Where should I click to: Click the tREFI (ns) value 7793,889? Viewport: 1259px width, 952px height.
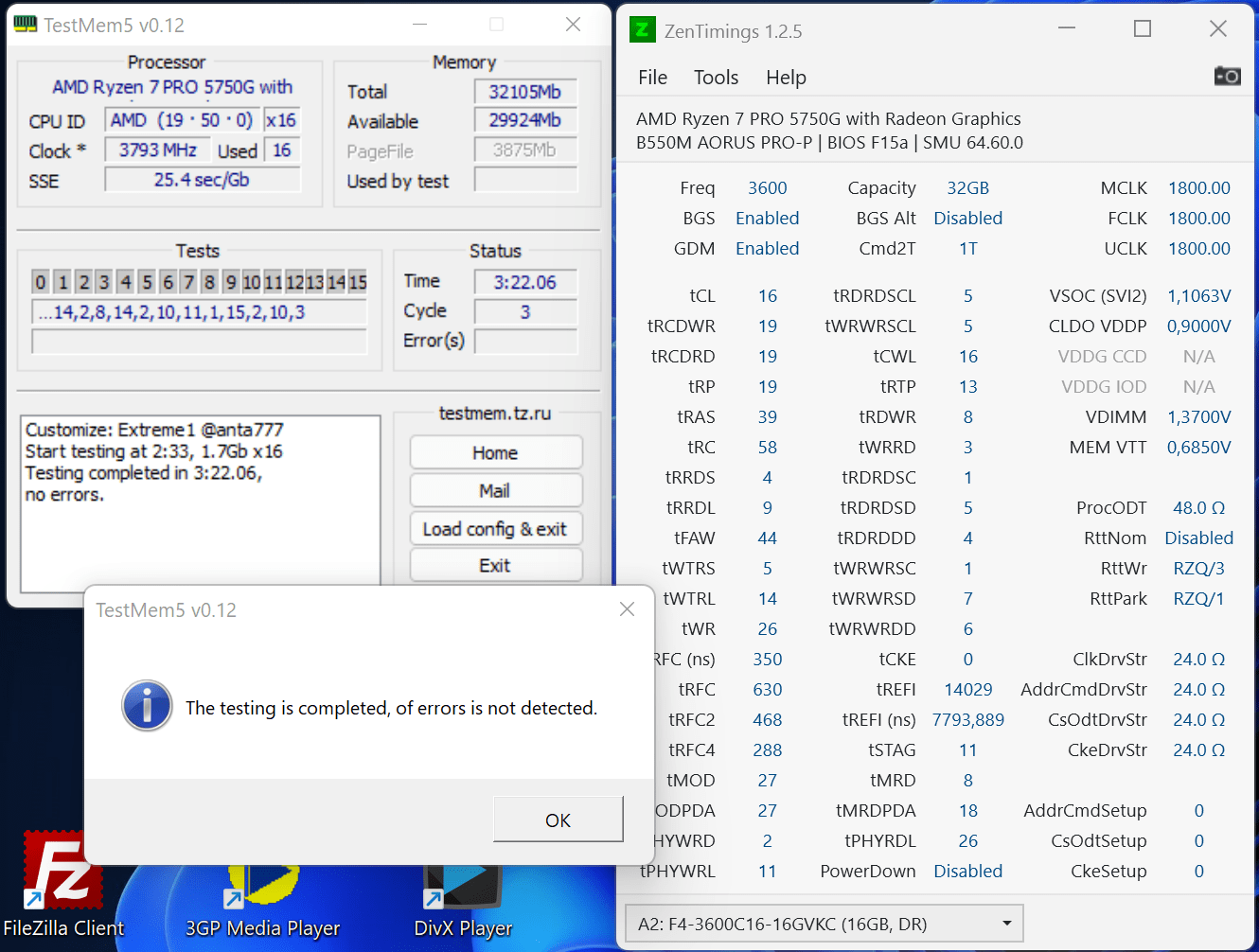click(x=968, y=720)
